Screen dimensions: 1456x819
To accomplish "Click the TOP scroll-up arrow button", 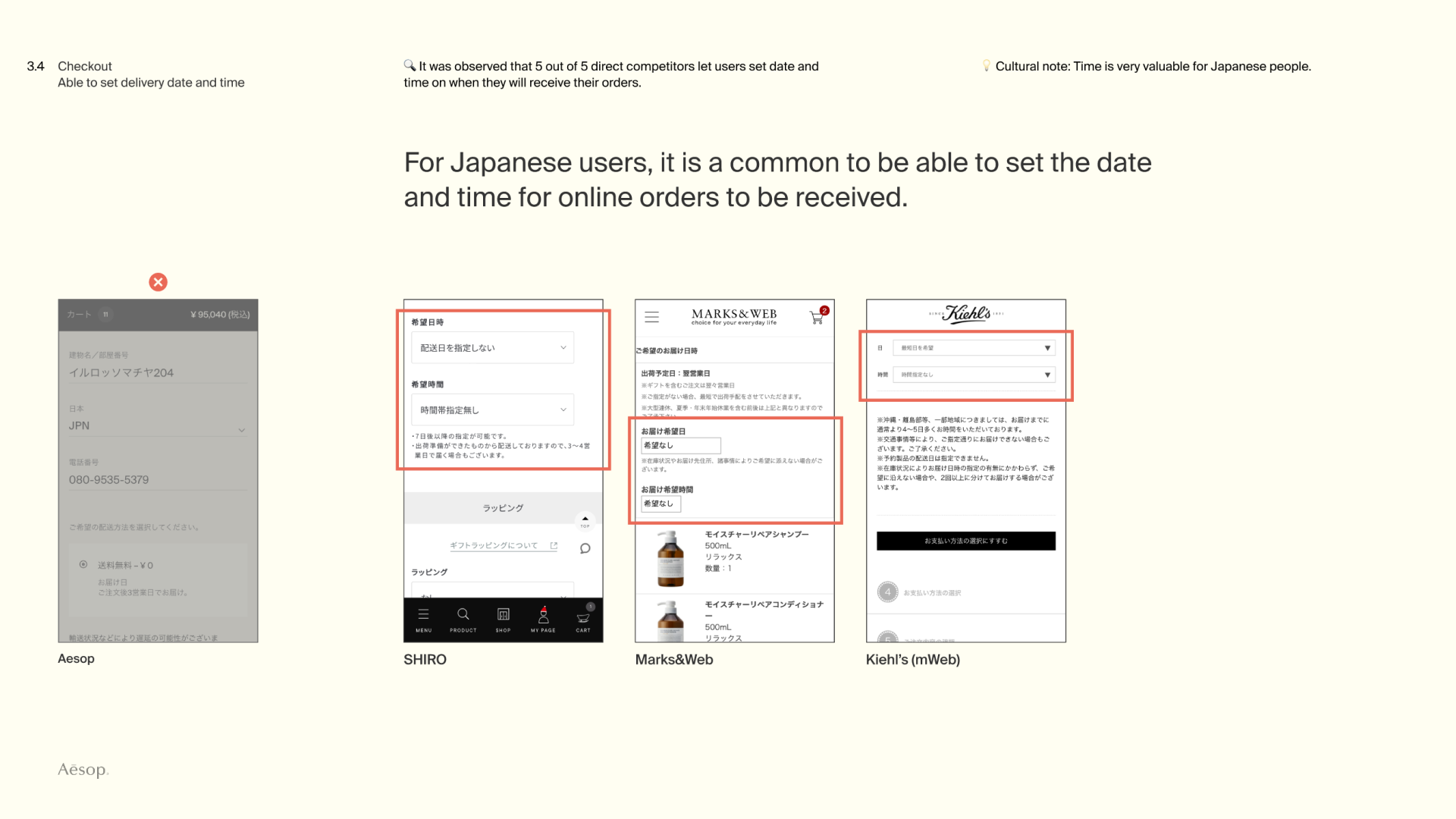I will [585, 520].
